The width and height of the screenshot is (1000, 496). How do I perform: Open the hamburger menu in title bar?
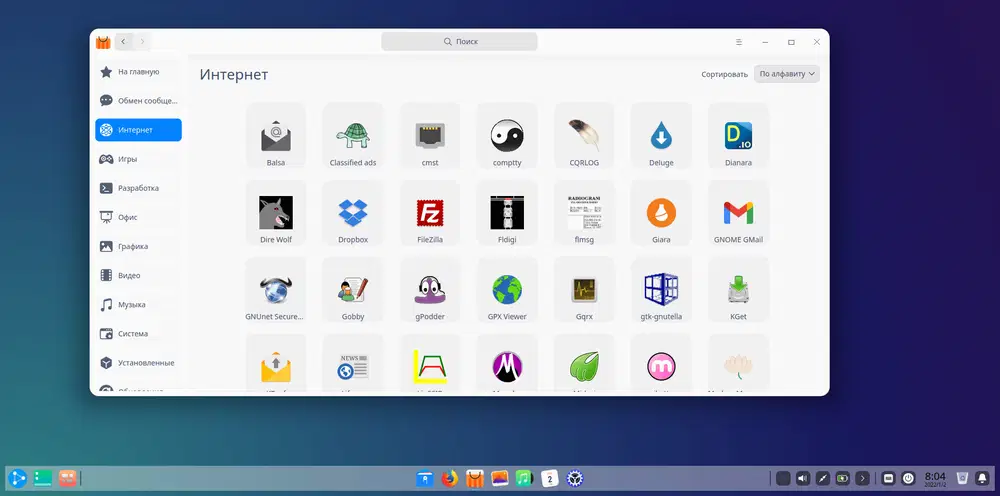point(739,42)
